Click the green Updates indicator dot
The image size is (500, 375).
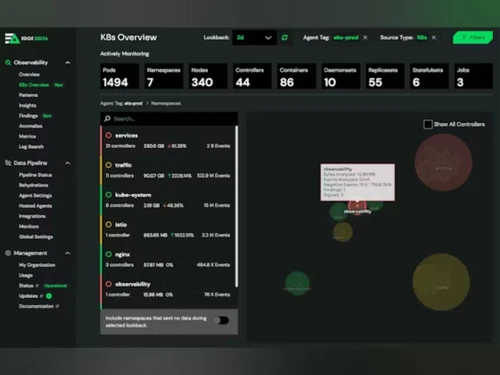click(49, 296)
